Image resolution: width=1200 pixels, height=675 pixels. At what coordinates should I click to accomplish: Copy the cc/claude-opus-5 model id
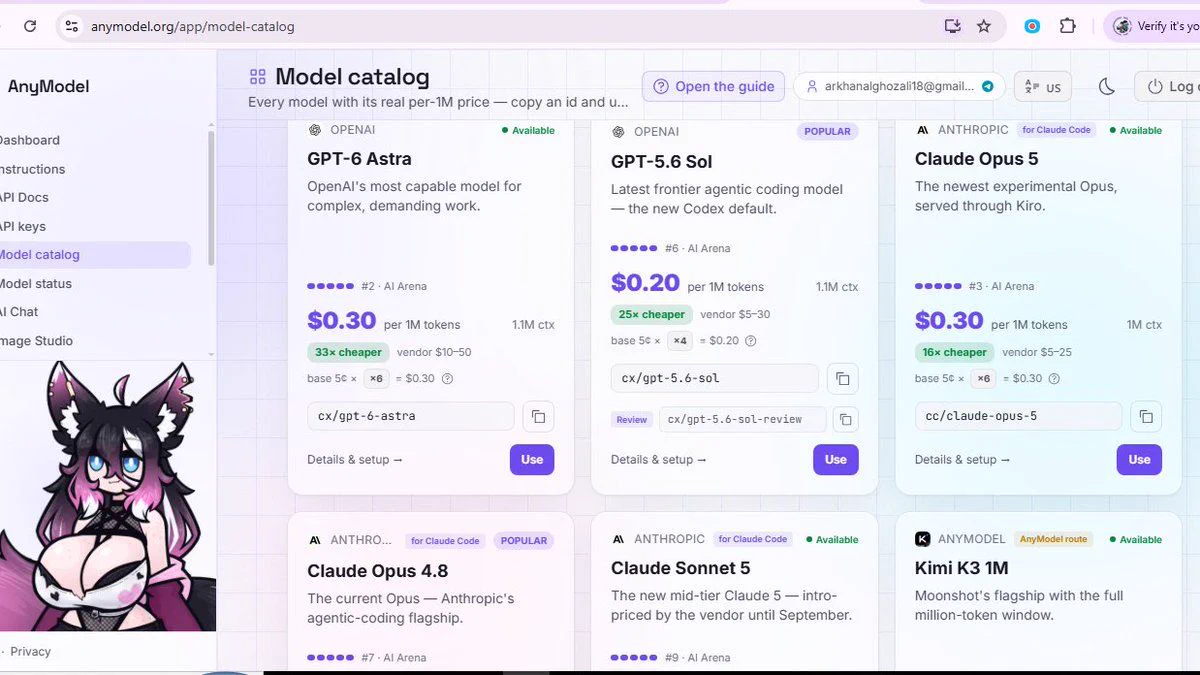click(x=1146, y=416)
